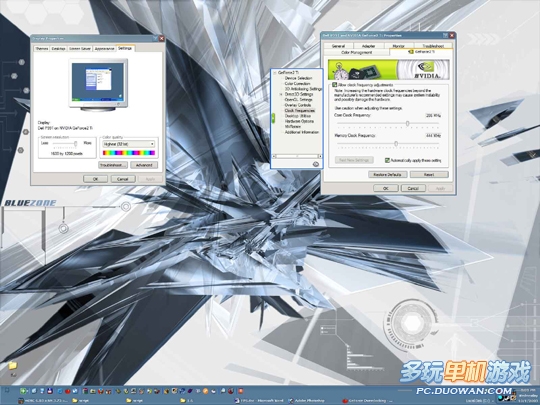Viewport: 540px width, 405px height.
Task: Open the Screen Saver tab
Action: tap(80, 49)
